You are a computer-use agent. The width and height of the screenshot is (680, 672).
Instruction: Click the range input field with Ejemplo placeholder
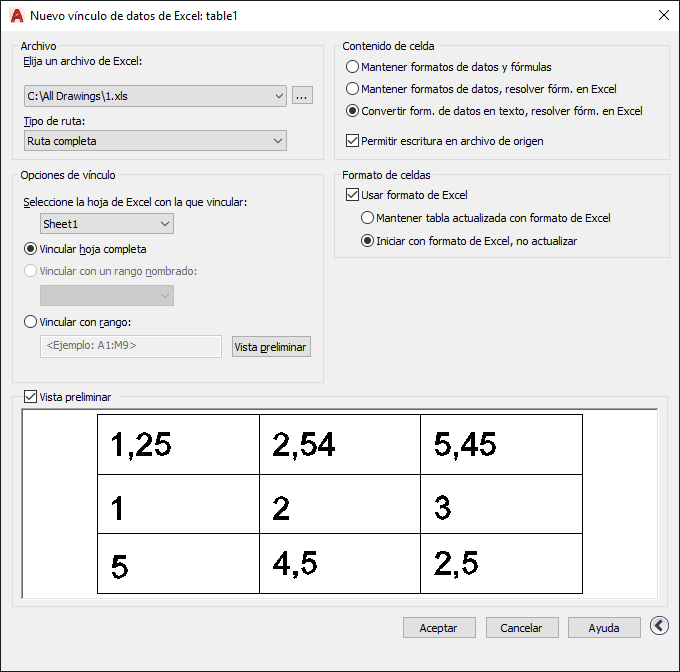131,346
